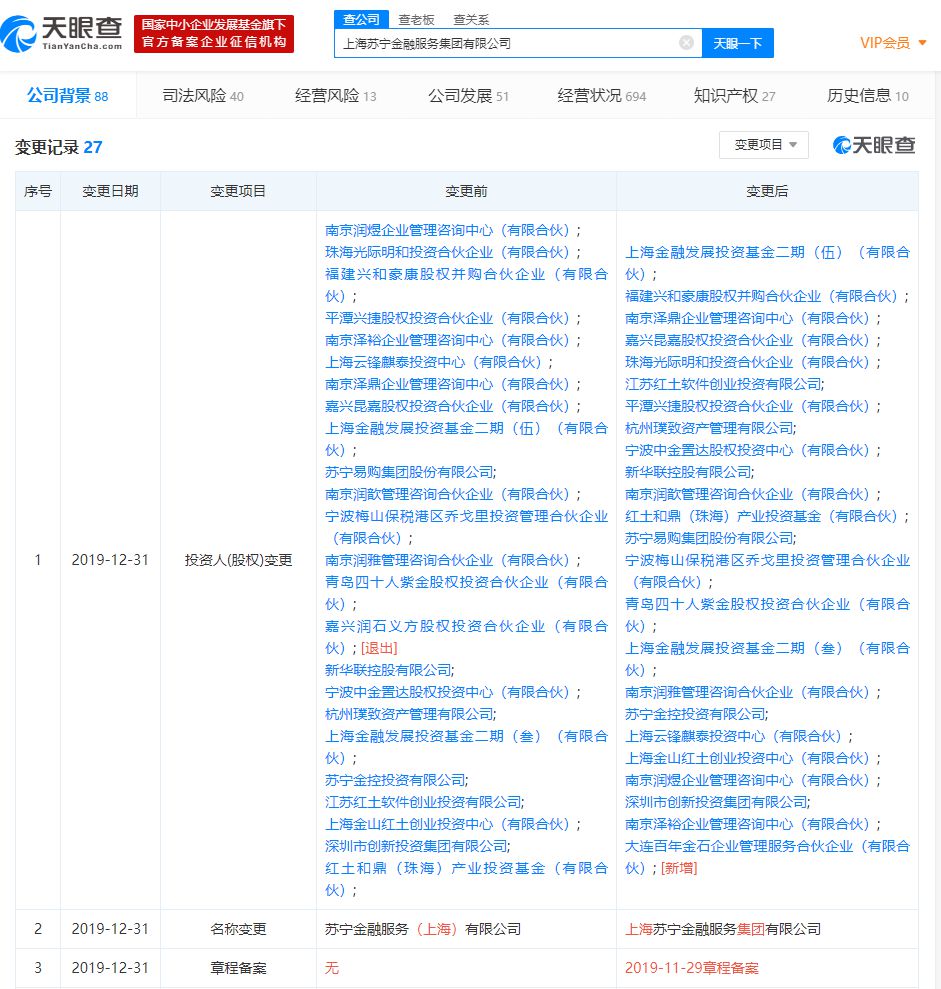This screenshot has width=941, height=989.
Task: Open the 变更项目 filter dropdown
Action: pyautogui.click(x=764, y=145)
